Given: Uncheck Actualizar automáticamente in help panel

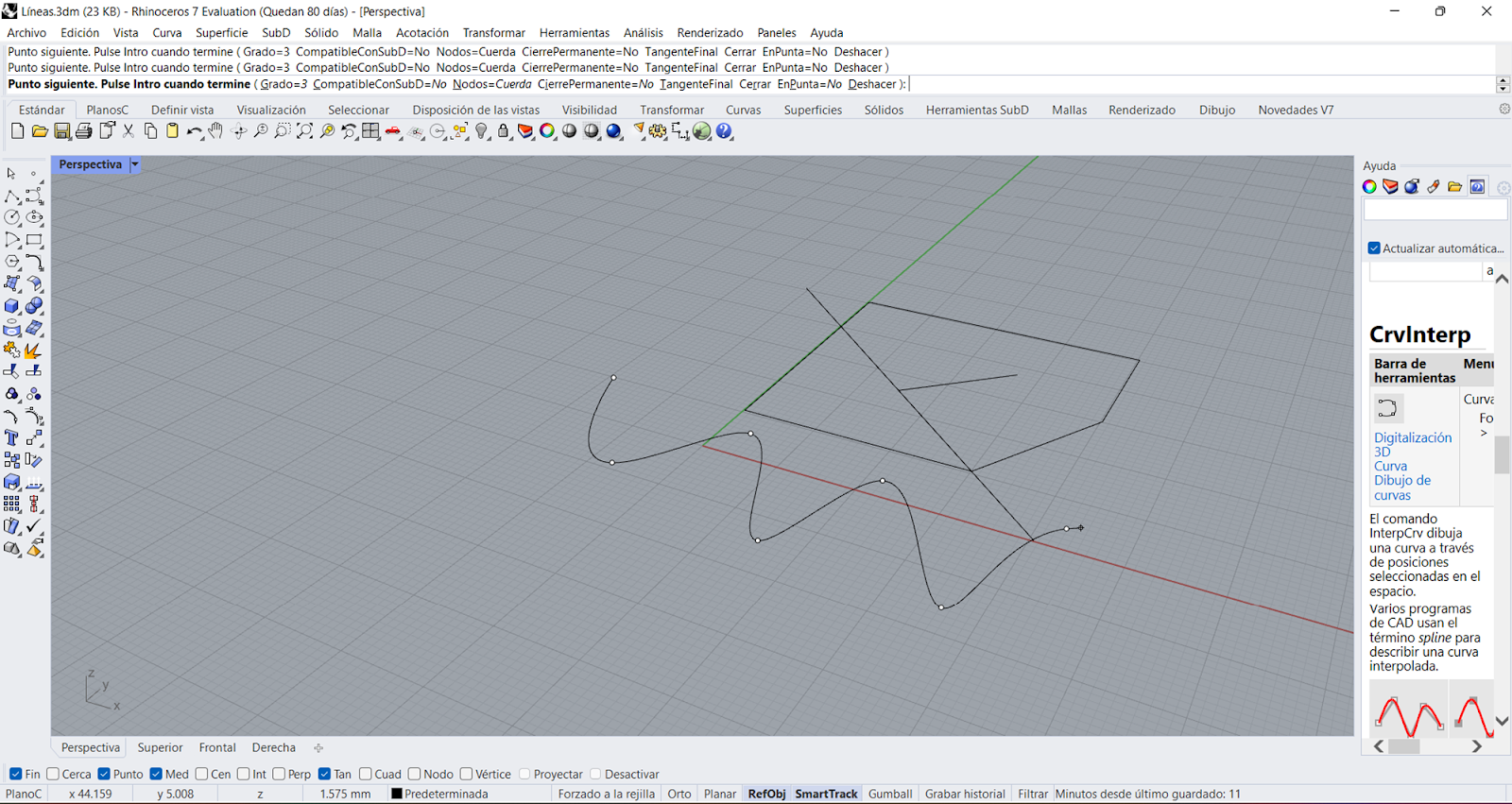Looking at the screenshot, I should (x=1374, y=248).
